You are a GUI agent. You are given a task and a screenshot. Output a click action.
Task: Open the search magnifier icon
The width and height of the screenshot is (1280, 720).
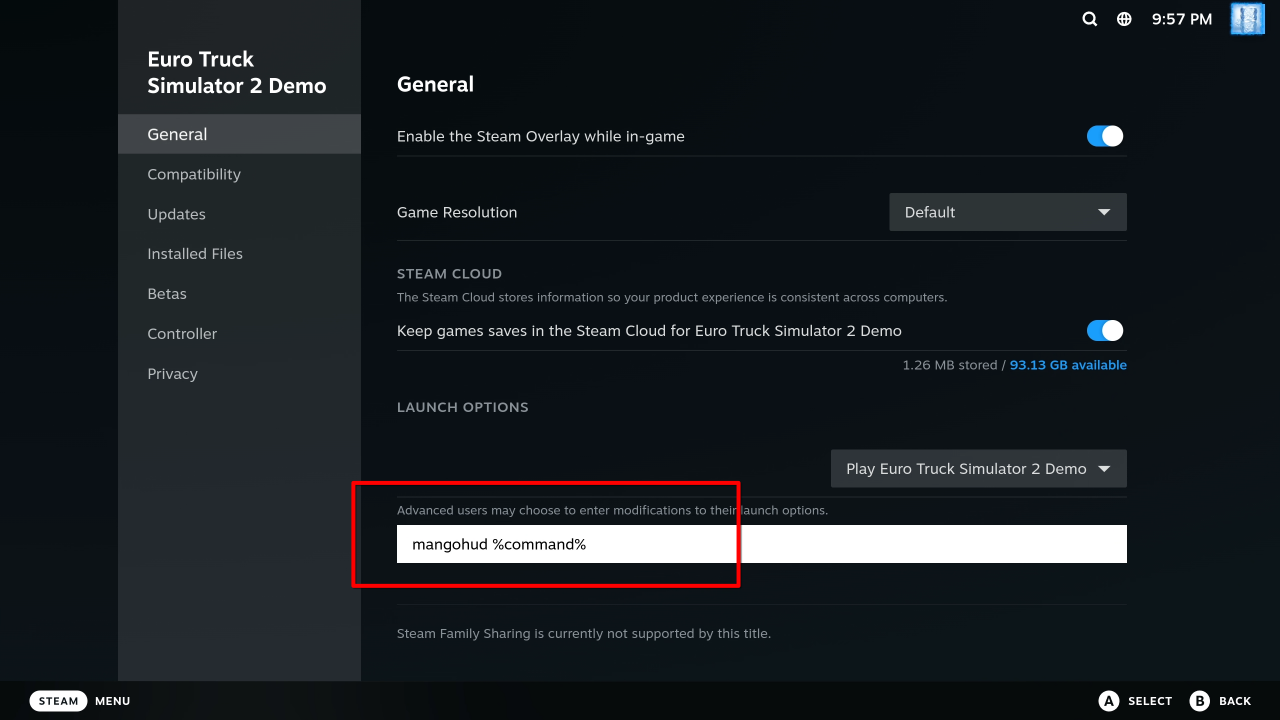1090,19
